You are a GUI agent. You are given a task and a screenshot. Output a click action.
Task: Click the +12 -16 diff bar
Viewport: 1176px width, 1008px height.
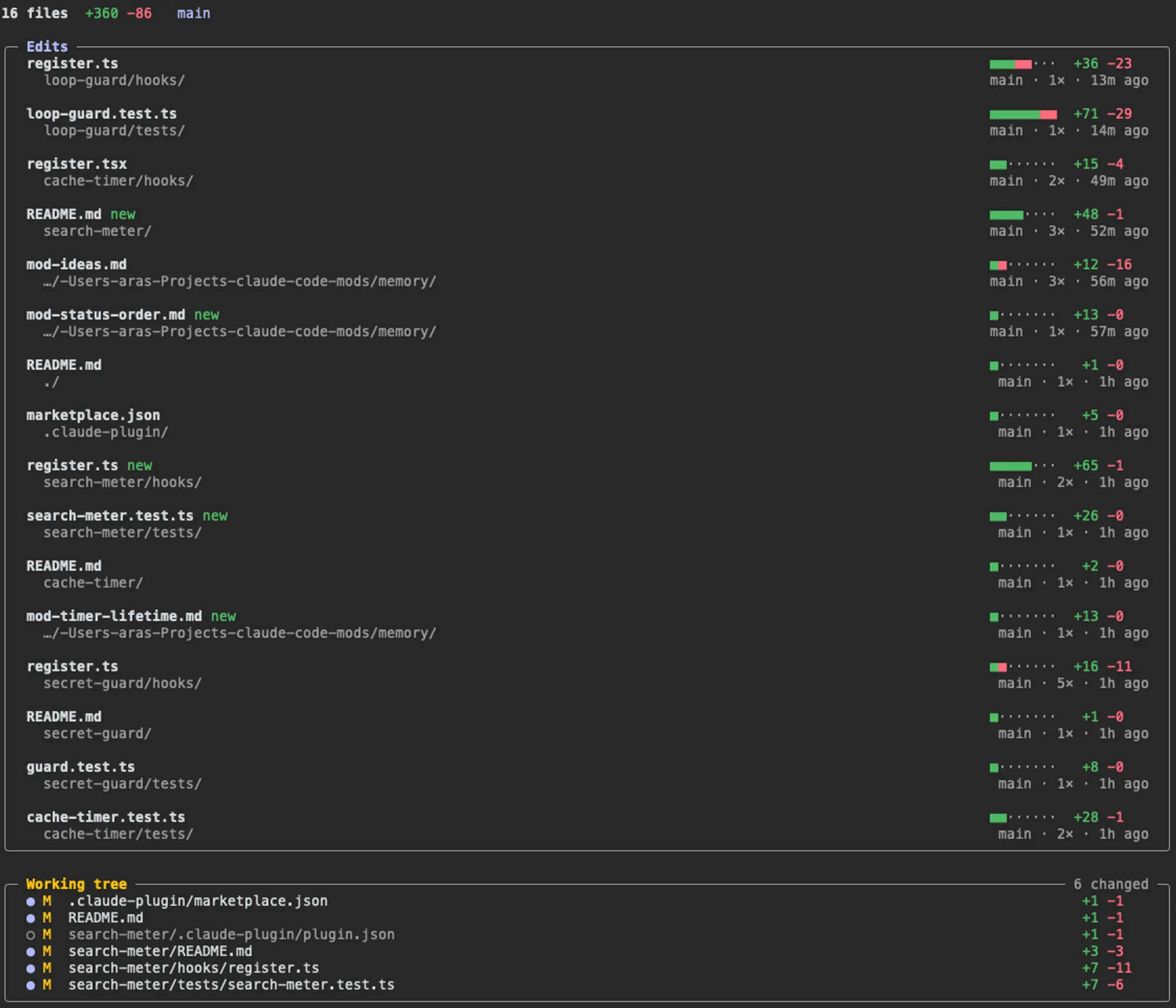pos(1023,265)
